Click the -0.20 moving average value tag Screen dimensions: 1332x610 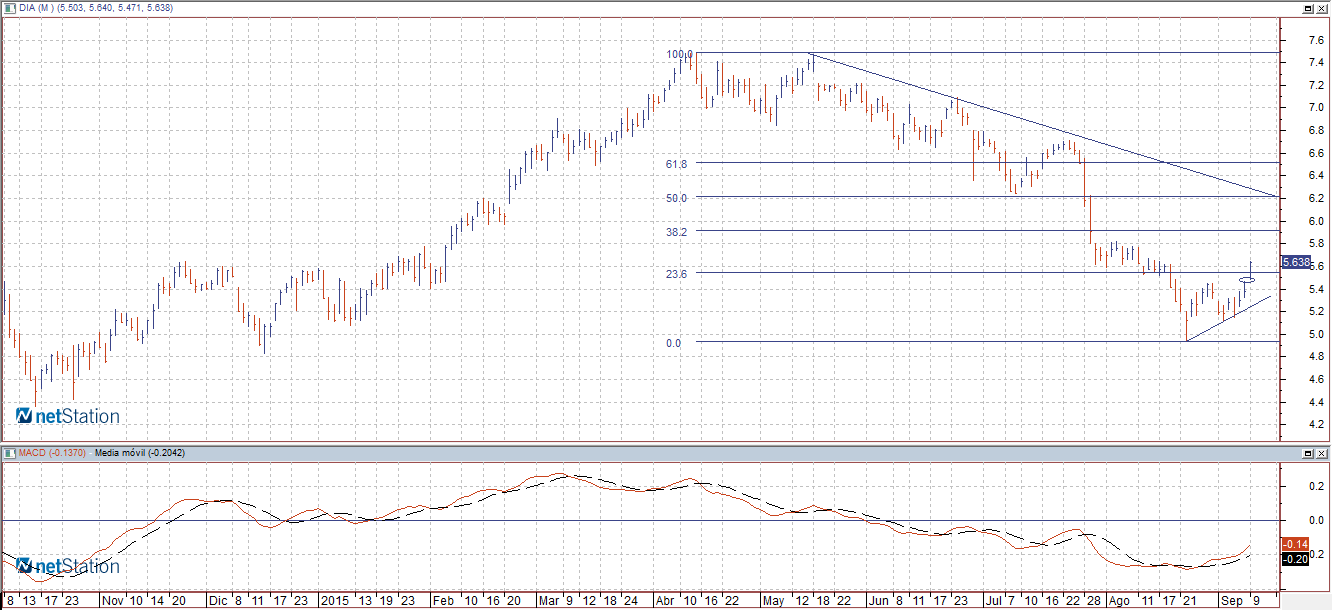pos(1295,558)
